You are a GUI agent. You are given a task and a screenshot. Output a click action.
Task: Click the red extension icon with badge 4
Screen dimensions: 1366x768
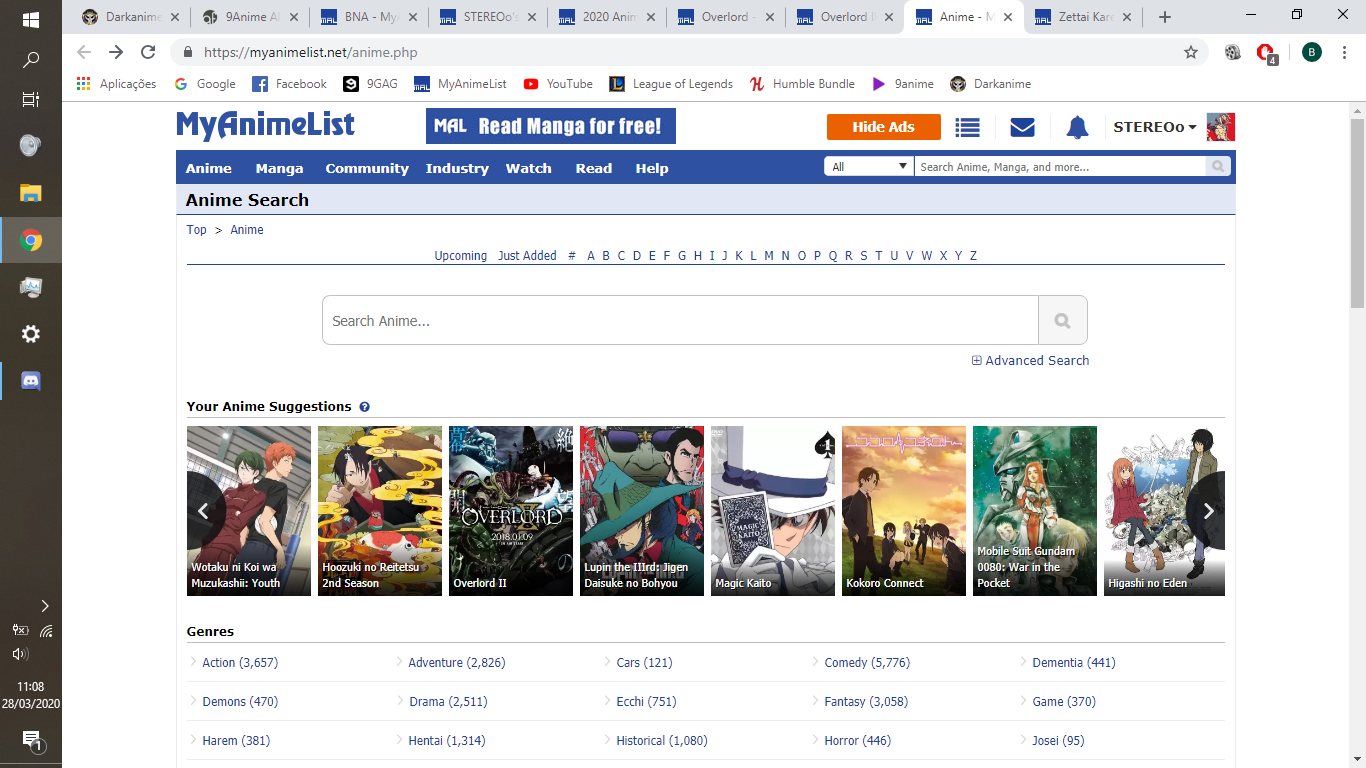coord(1265,53)
